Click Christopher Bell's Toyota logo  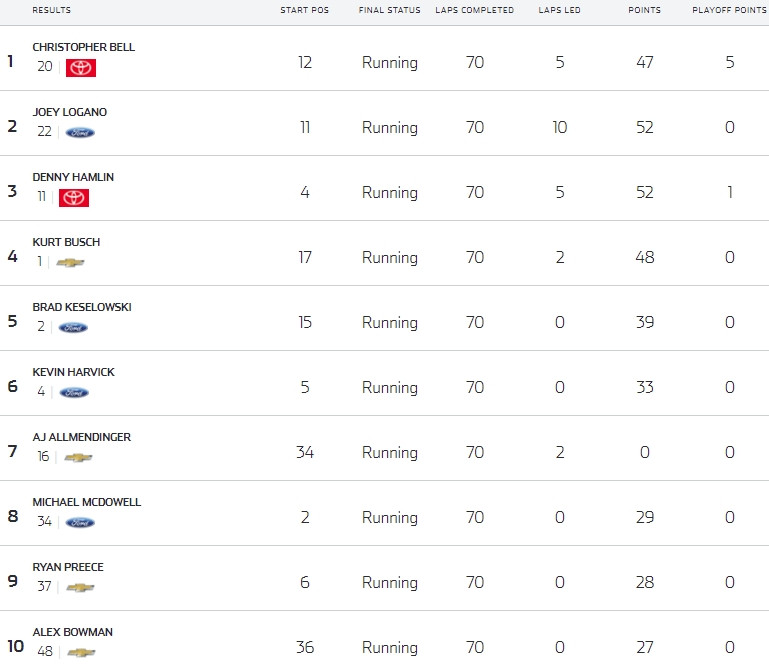point(81,68)
